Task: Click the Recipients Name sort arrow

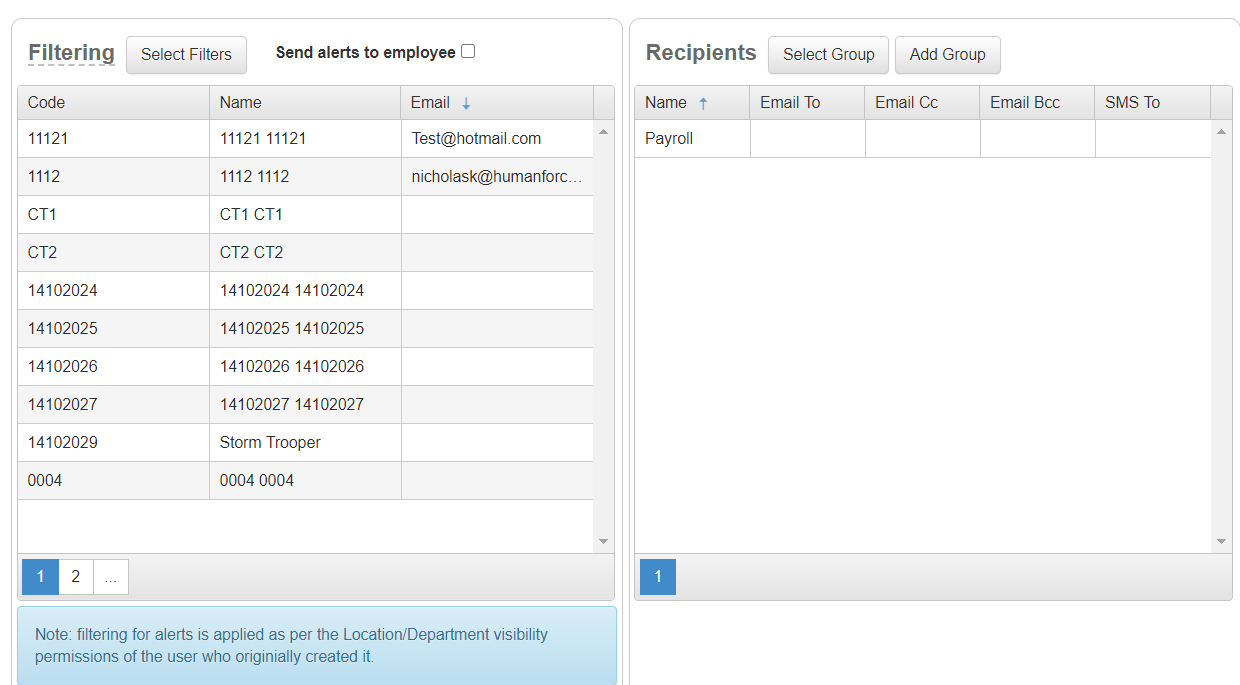Action: (x=703, y=103)
